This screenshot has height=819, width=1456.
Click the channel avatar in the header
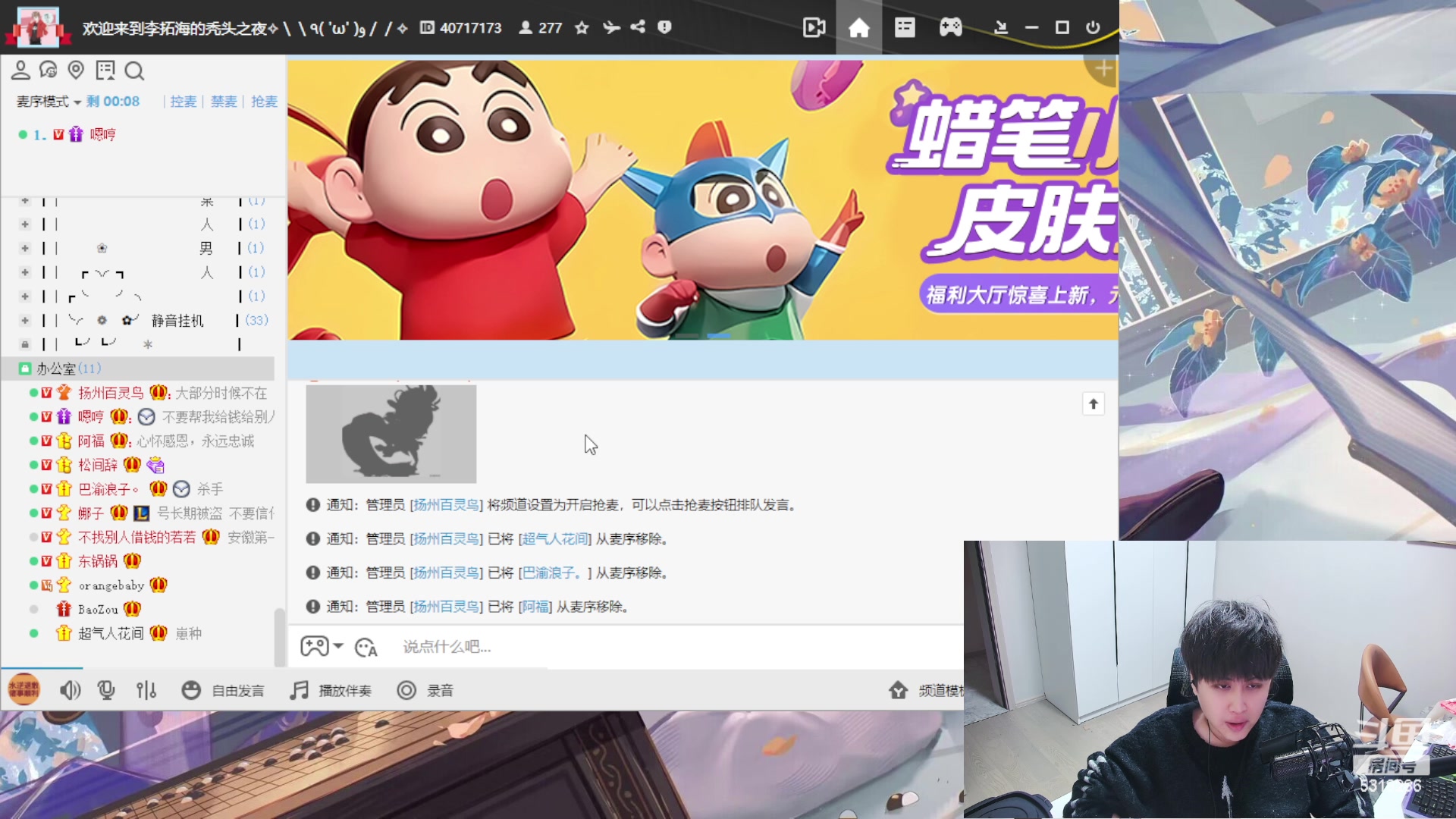[37, 27]
